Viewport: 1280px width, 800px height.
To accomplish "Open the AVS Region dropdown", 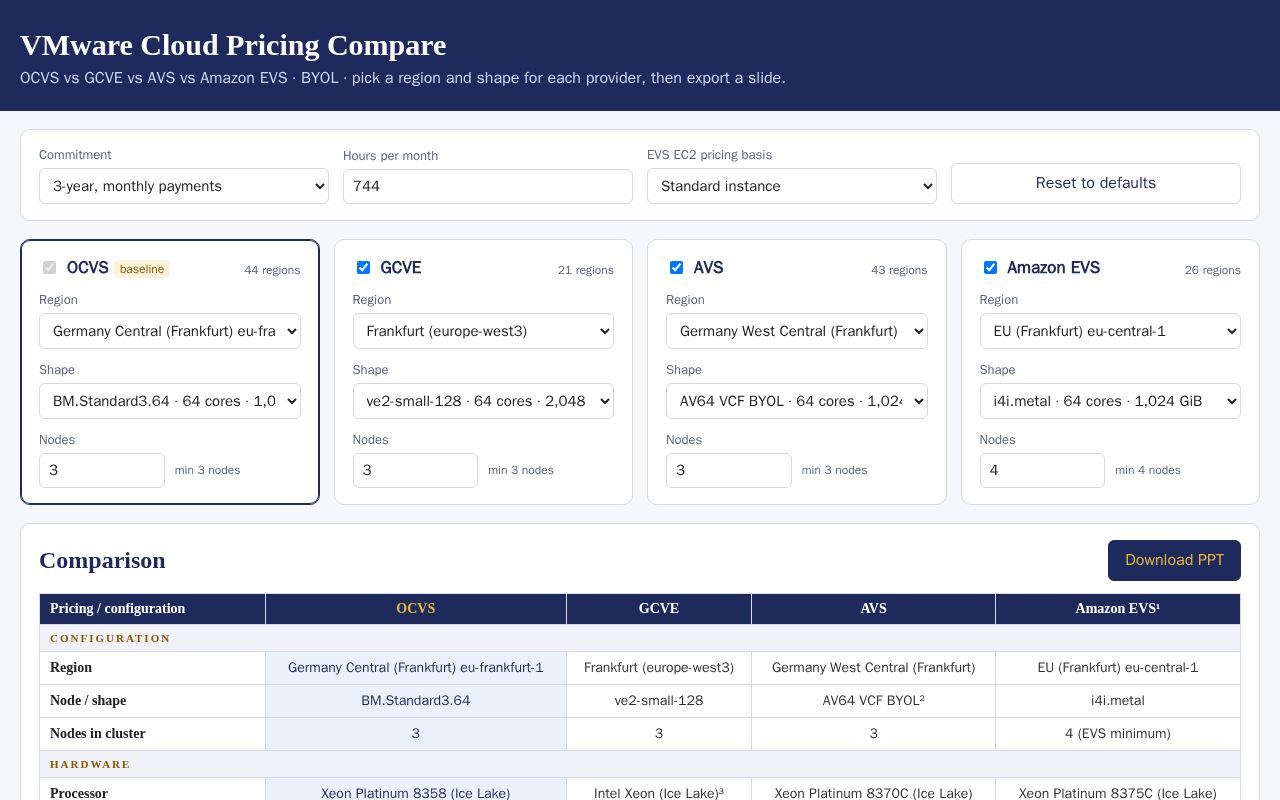I will pyautogui.click(x=797, y=331).
